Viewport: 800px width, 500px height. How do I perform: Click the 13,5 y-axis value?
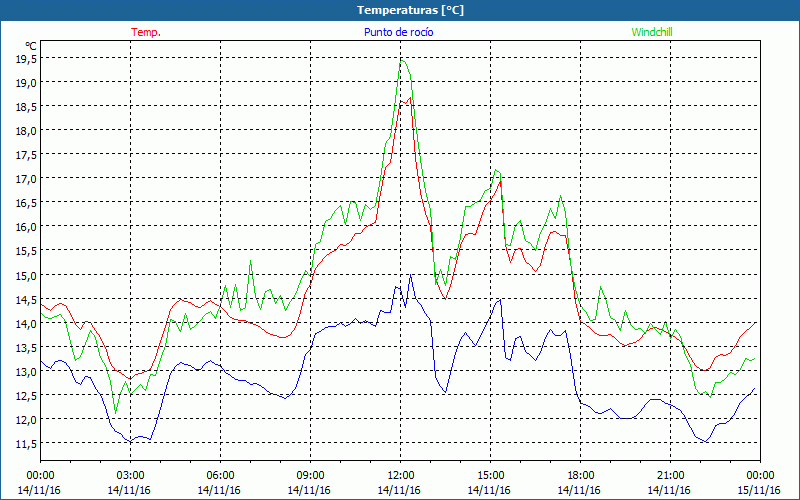pos(26,347)
